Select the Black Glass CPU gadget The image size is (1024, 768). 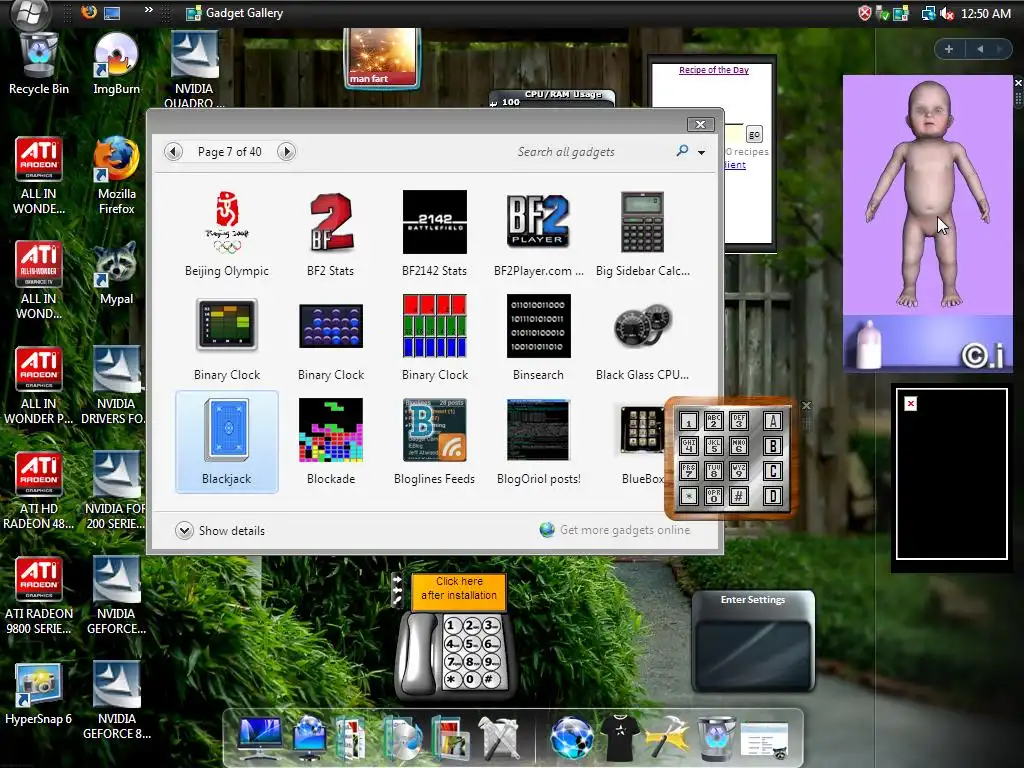pos(643,338)
